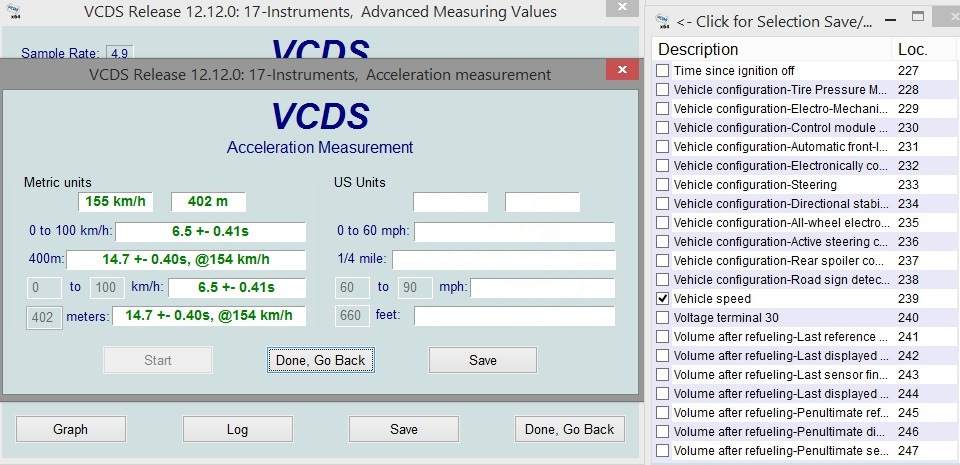Click the first empty US Units speed field
Screen dimensions: 960x465
pyautogui.click(x=451, y=201)
